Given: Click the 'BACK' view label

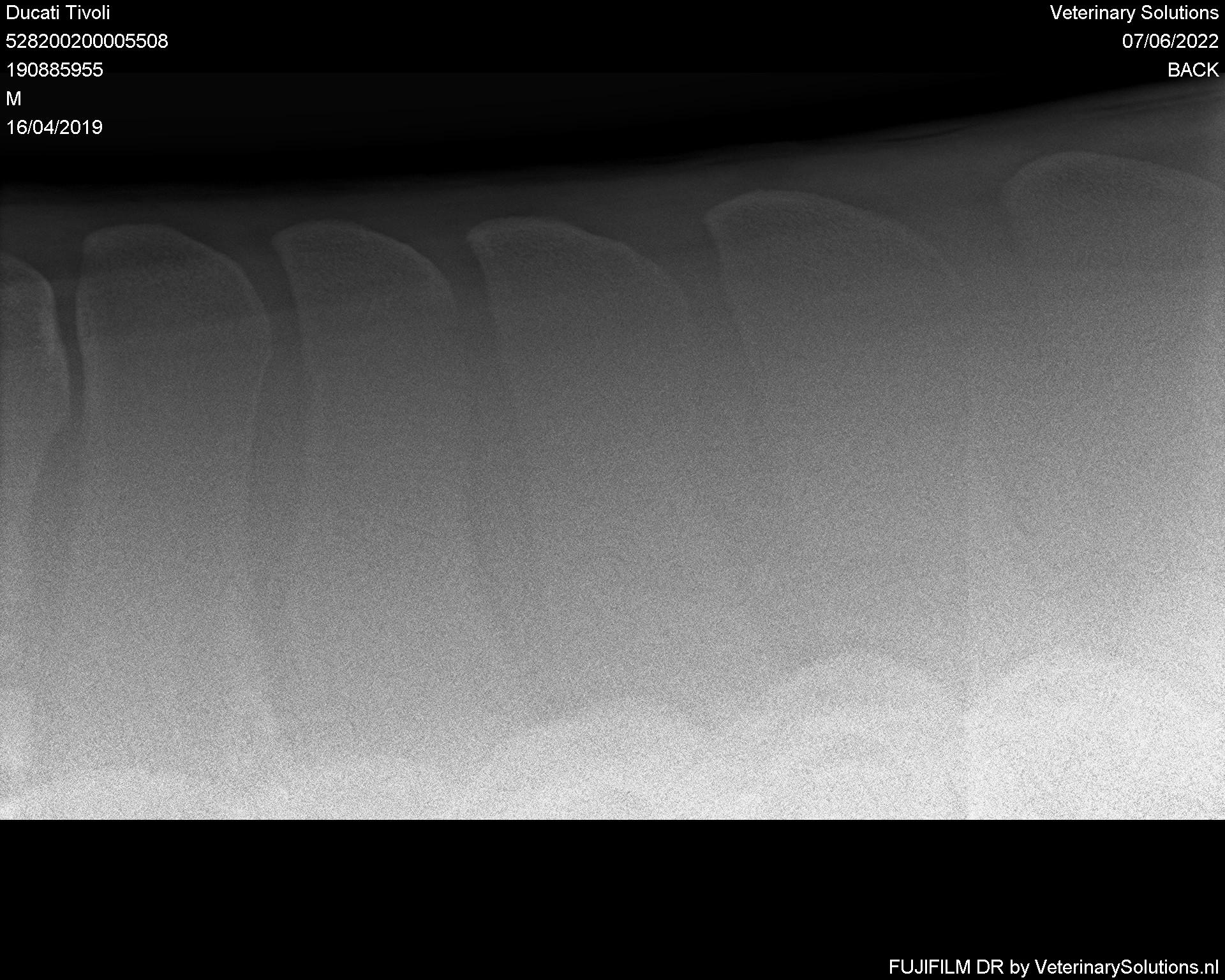Looking at the screenshot, I should pyautogui.click(x=1193, y=70).
